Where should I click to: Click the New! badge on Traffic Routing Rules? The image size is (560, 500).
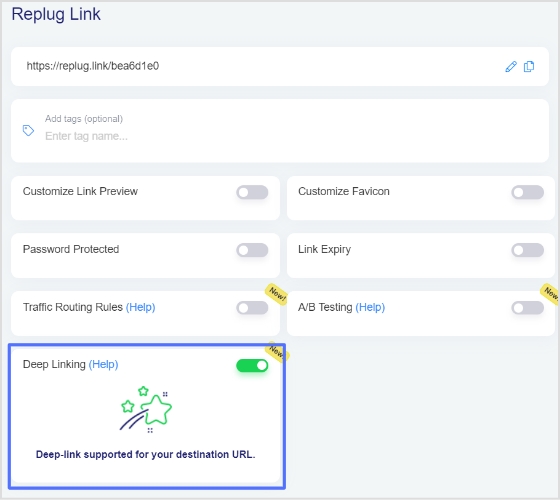[277, 294]
